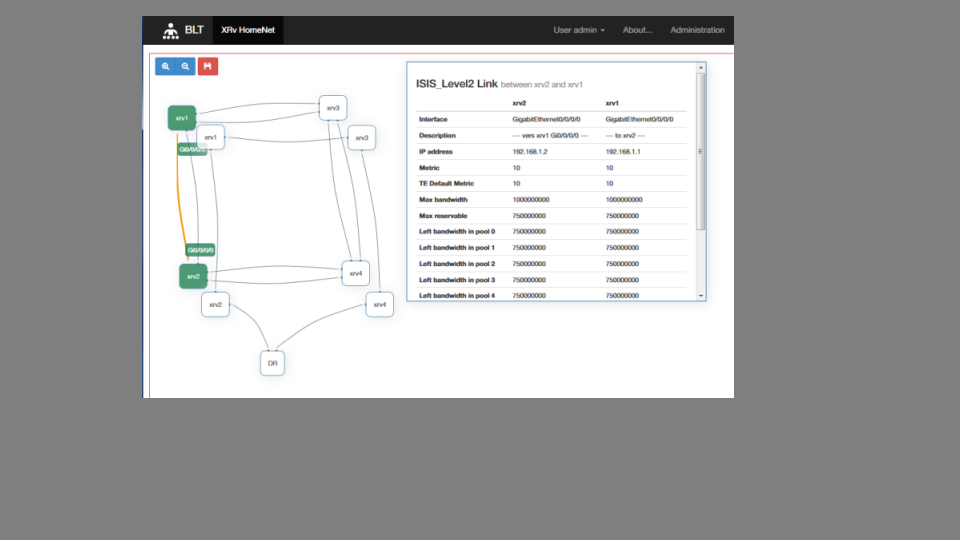This screenshot has height=540, width=960.
Task: Click Left bandwidth in pool 3 label
Action: coord(457,280)
